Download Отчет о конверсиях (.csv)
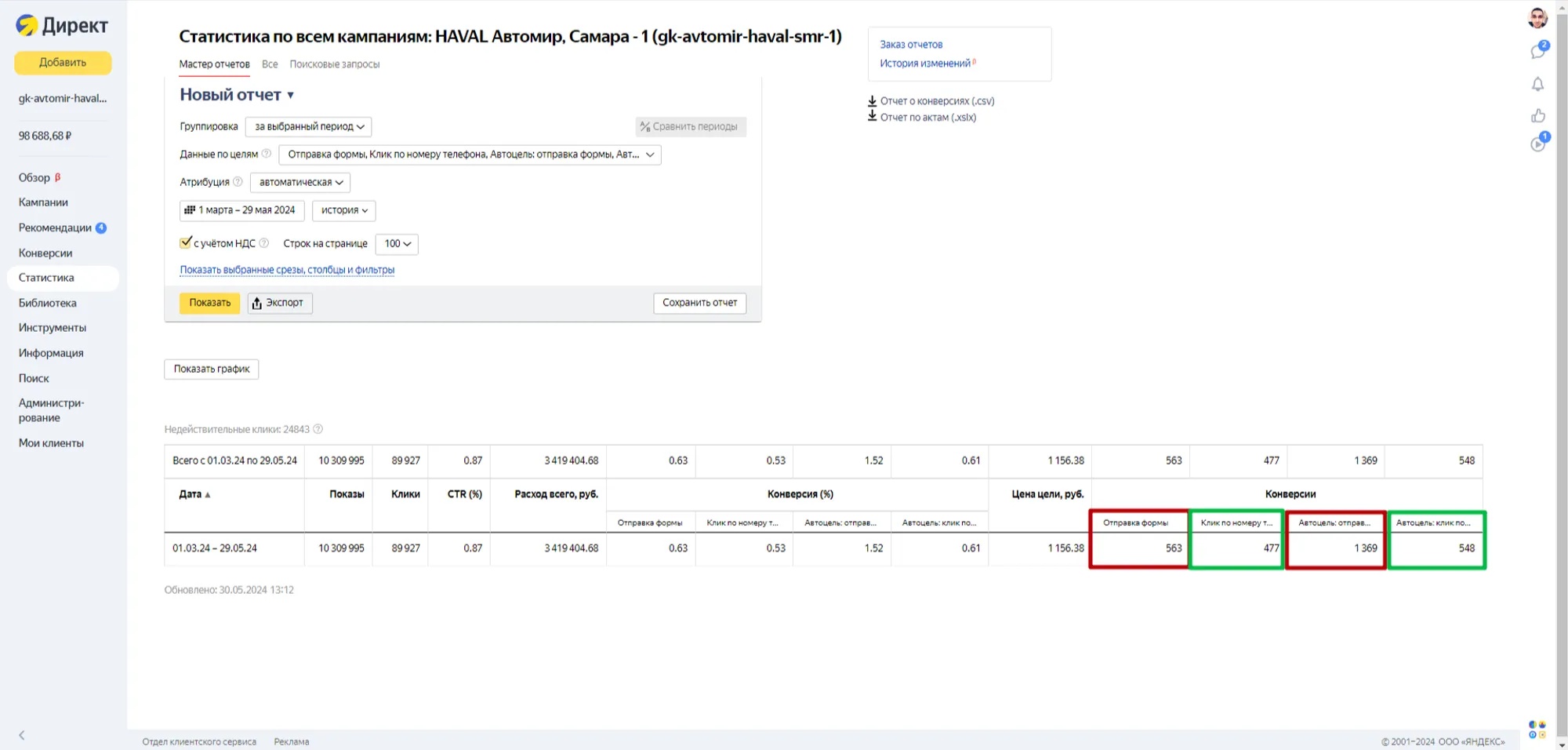This screenshot has height=750, width=1568. point(936,101)
